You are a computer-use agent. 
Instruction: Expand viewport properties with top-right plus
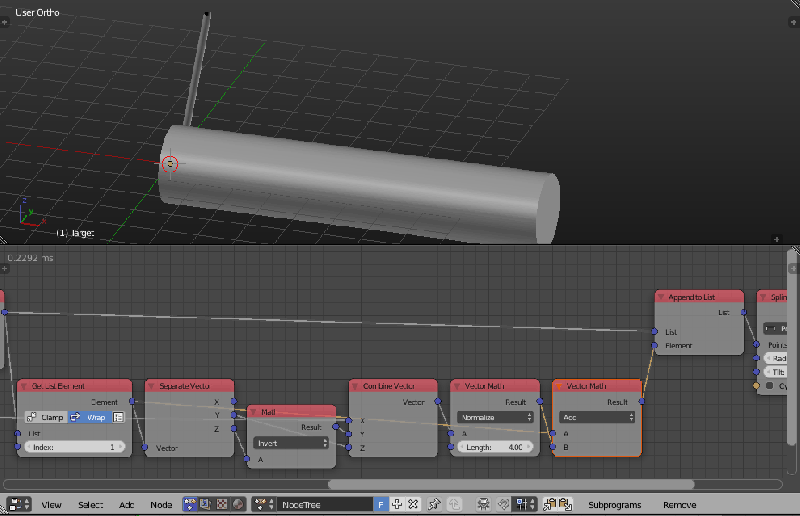click(793, 22)
